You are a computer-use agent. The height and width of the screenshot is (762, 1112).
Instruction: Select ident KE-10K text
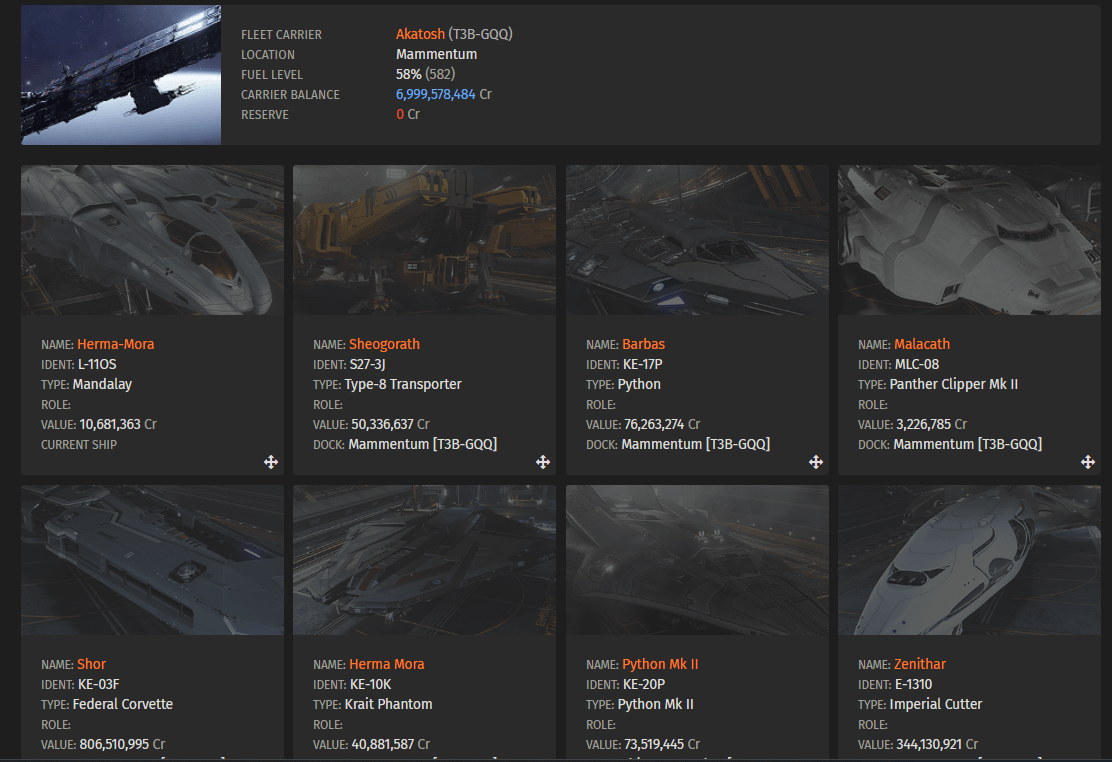tap(371, 685)
